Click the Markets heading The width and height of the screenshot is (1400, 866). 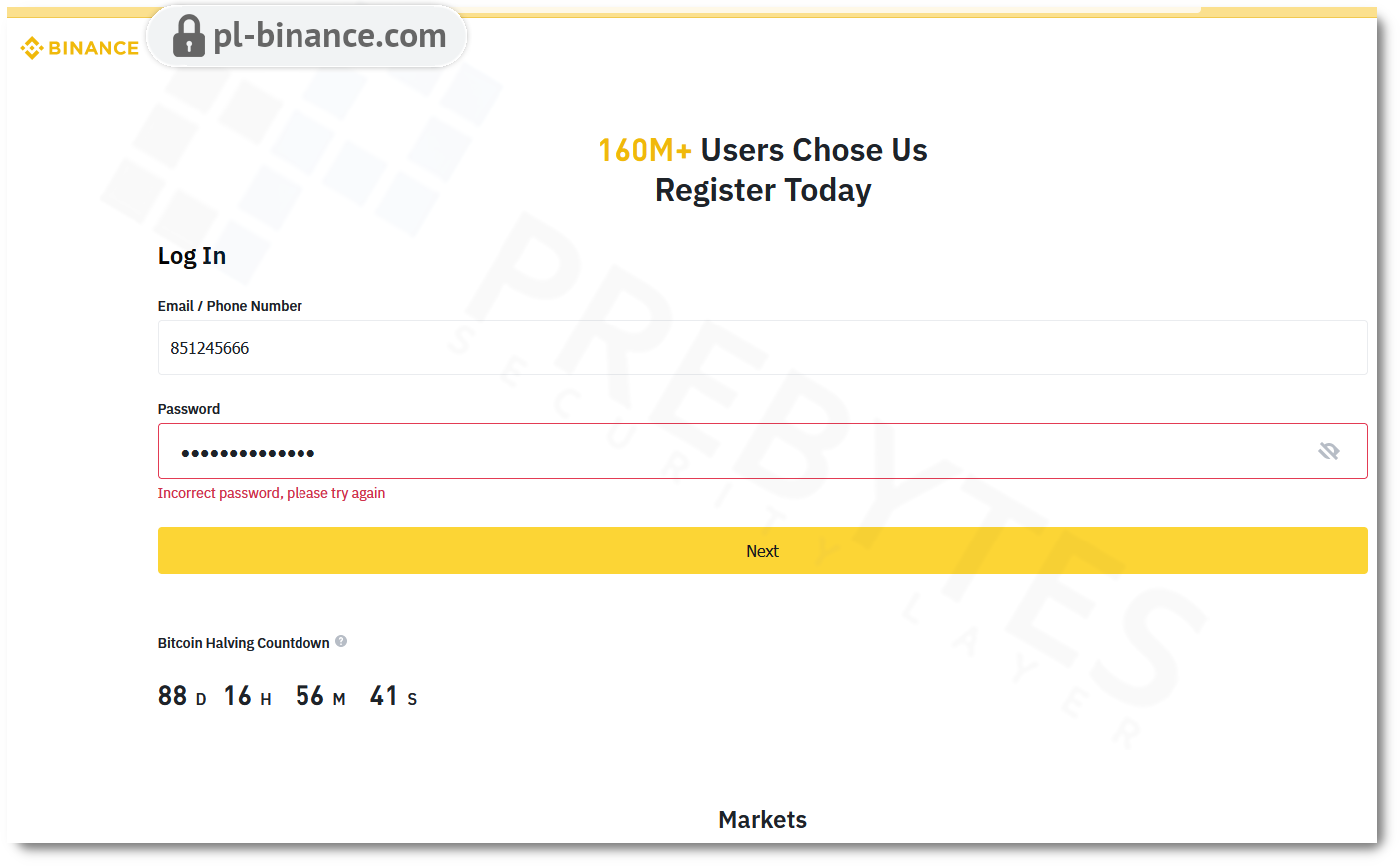coord(762,819)
